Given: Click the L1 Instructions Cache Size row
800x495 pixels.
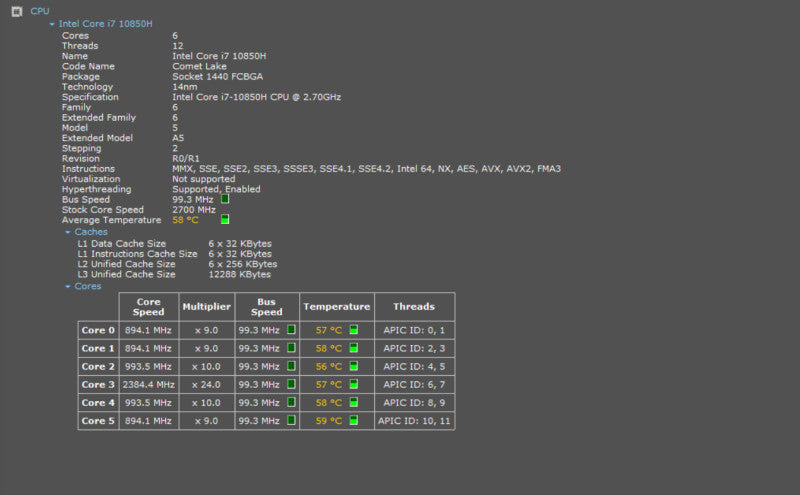Looking at the screenshot, I should (x=174, y=254).
